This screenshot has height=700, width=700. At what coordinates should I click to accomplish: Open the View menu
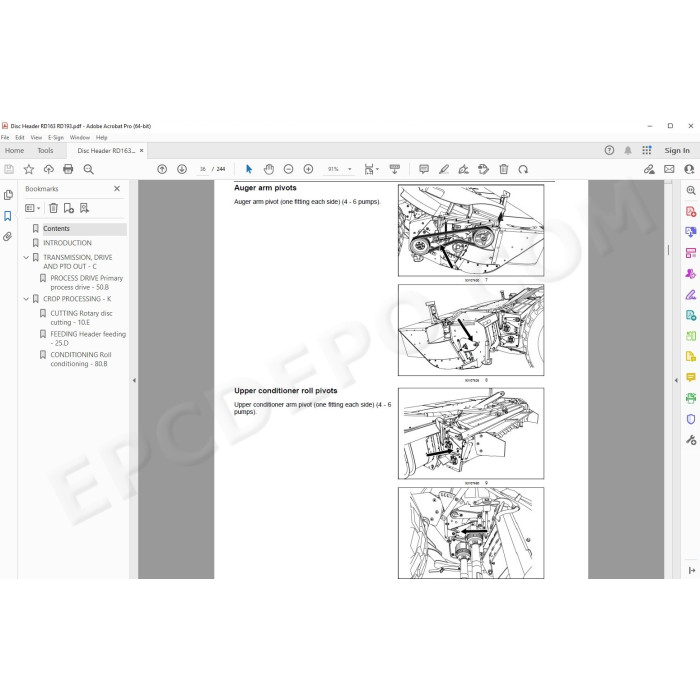(x=36, y=138)
